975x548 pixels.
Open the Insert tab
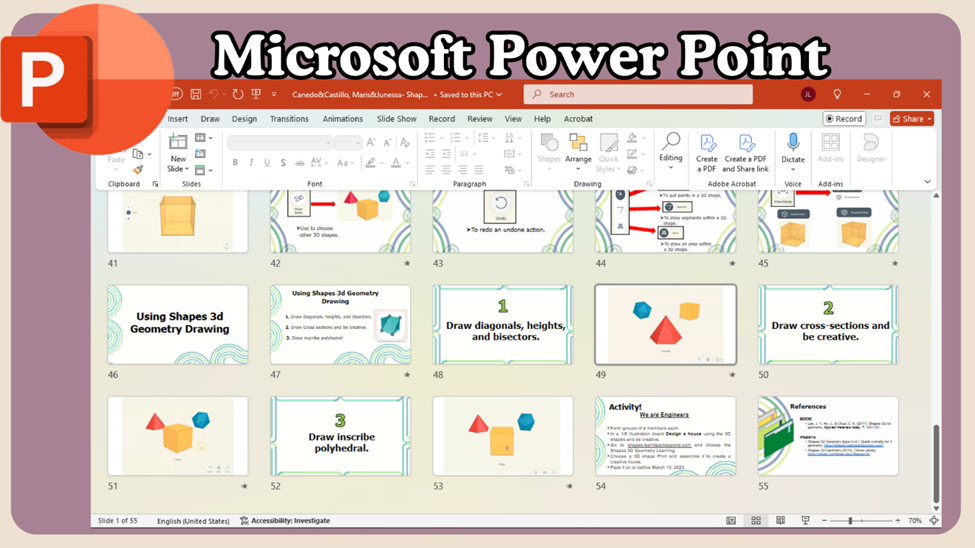177,119
